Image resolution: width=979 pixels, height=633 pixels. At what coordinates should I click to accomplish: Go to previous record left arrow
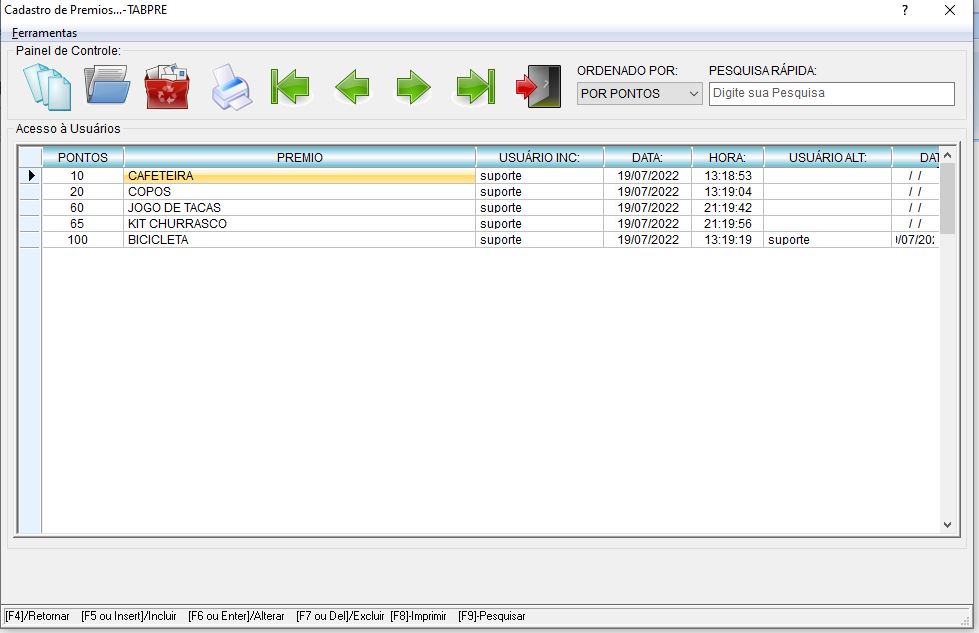352,87
